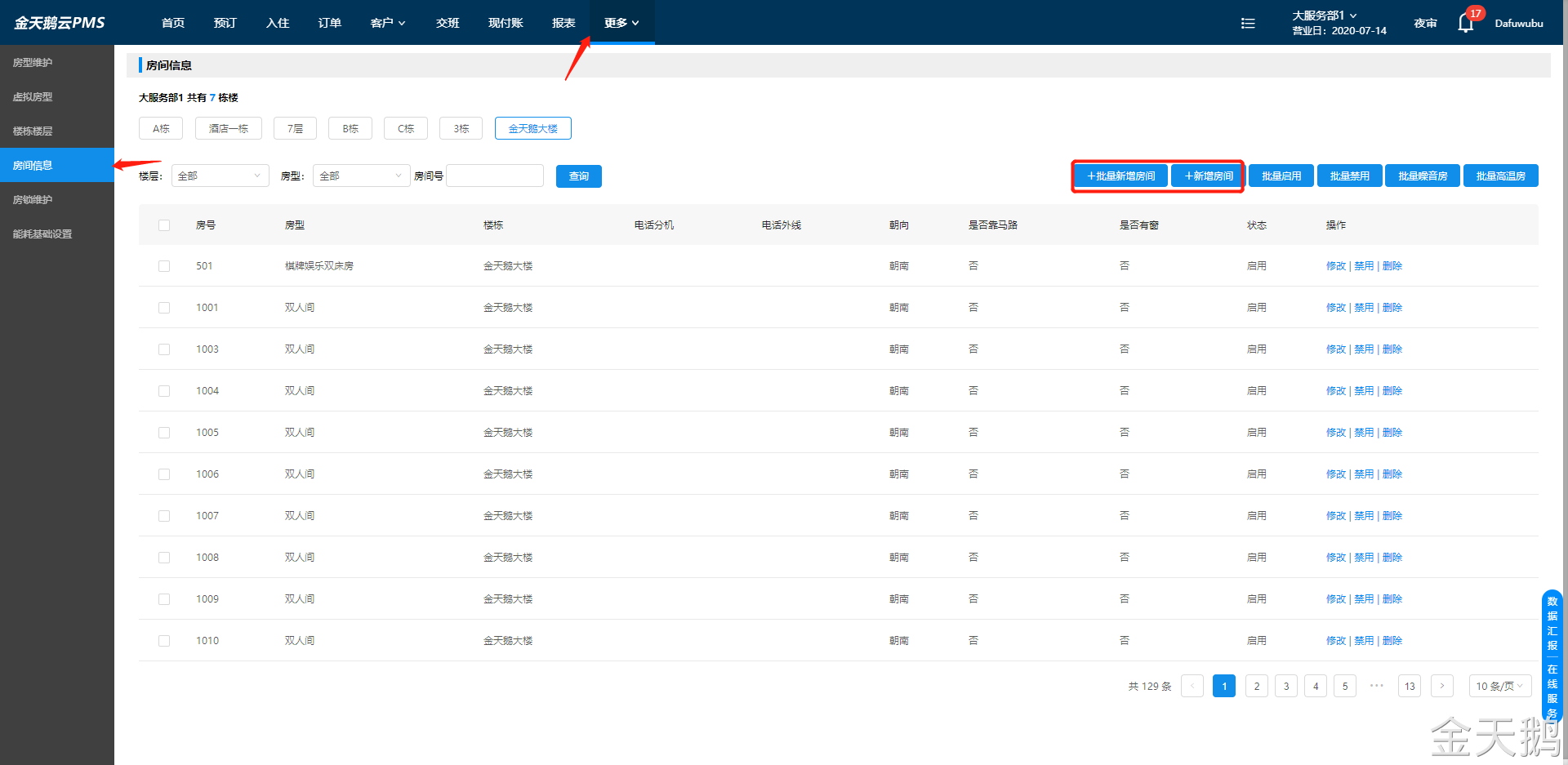Check the box for room 1009
1568x765 pixels.
pos(164,599)
